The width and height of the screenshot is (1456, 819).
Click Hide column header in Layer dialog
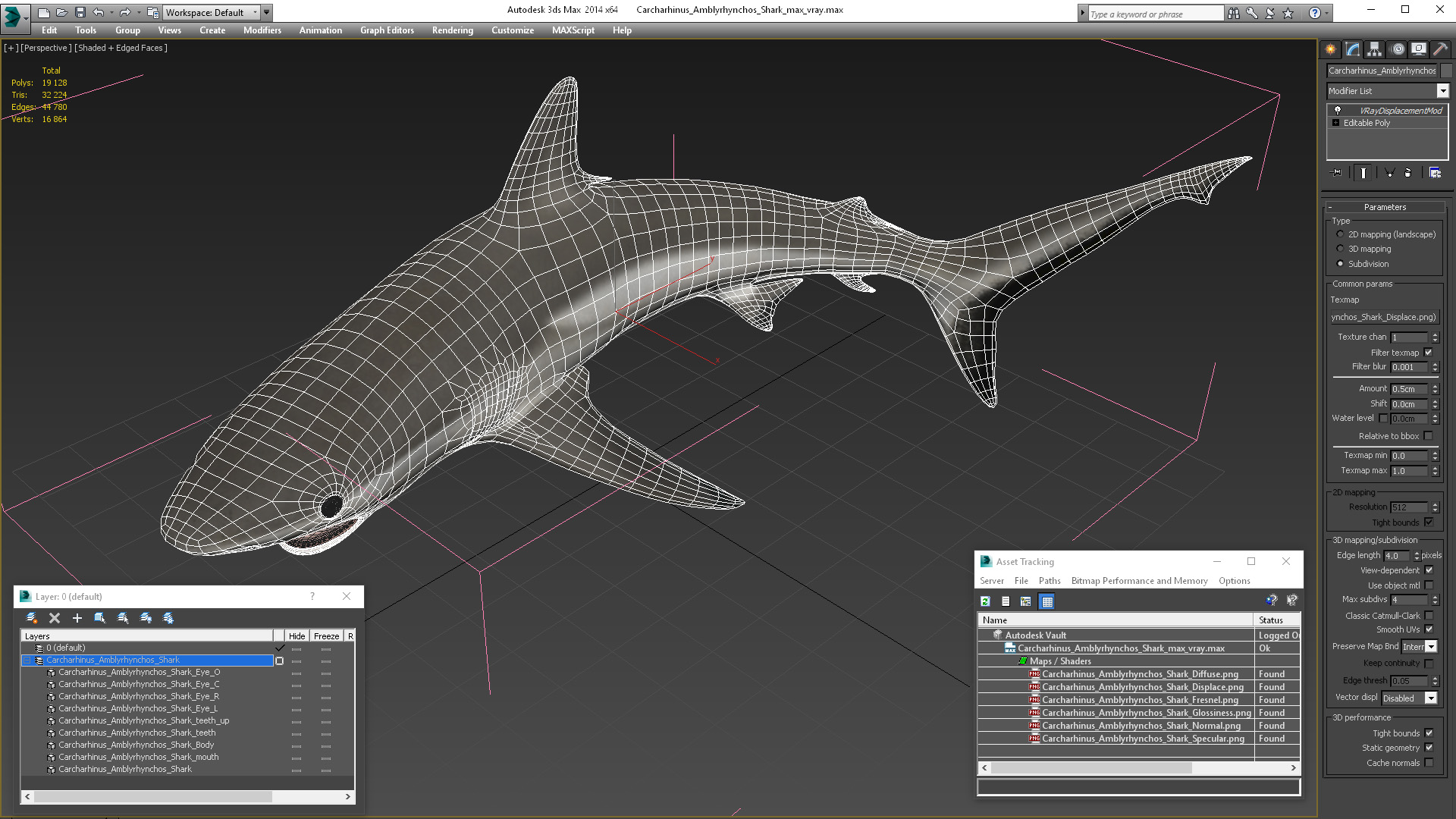297,636
